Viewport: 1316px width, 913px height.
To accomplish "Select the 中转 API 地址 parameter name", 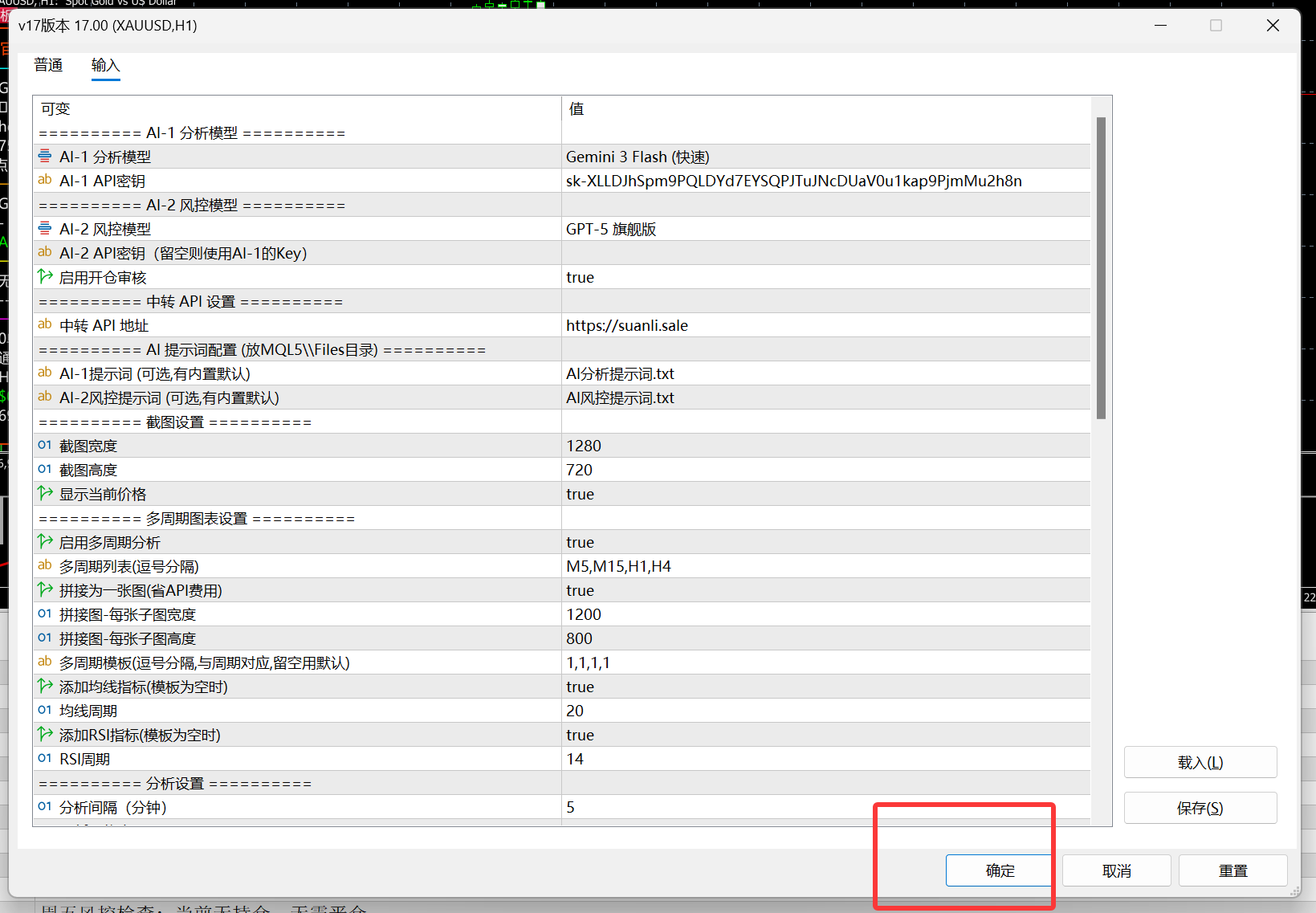I will click(104, 325).
